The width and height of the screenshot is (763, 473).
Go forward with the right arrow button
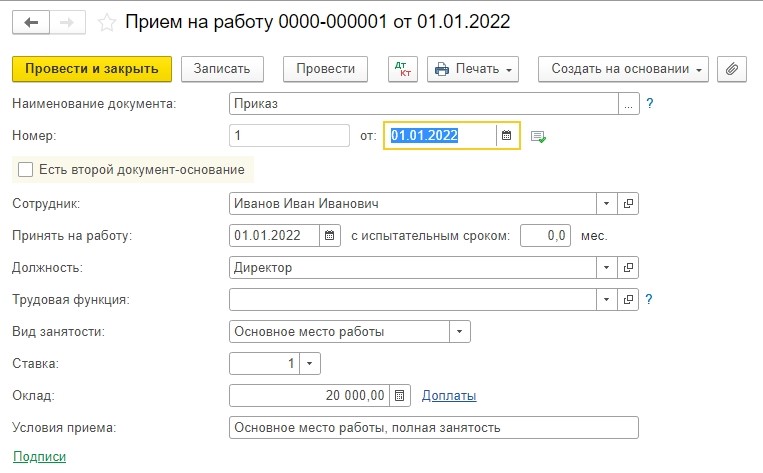coord(67,22)
